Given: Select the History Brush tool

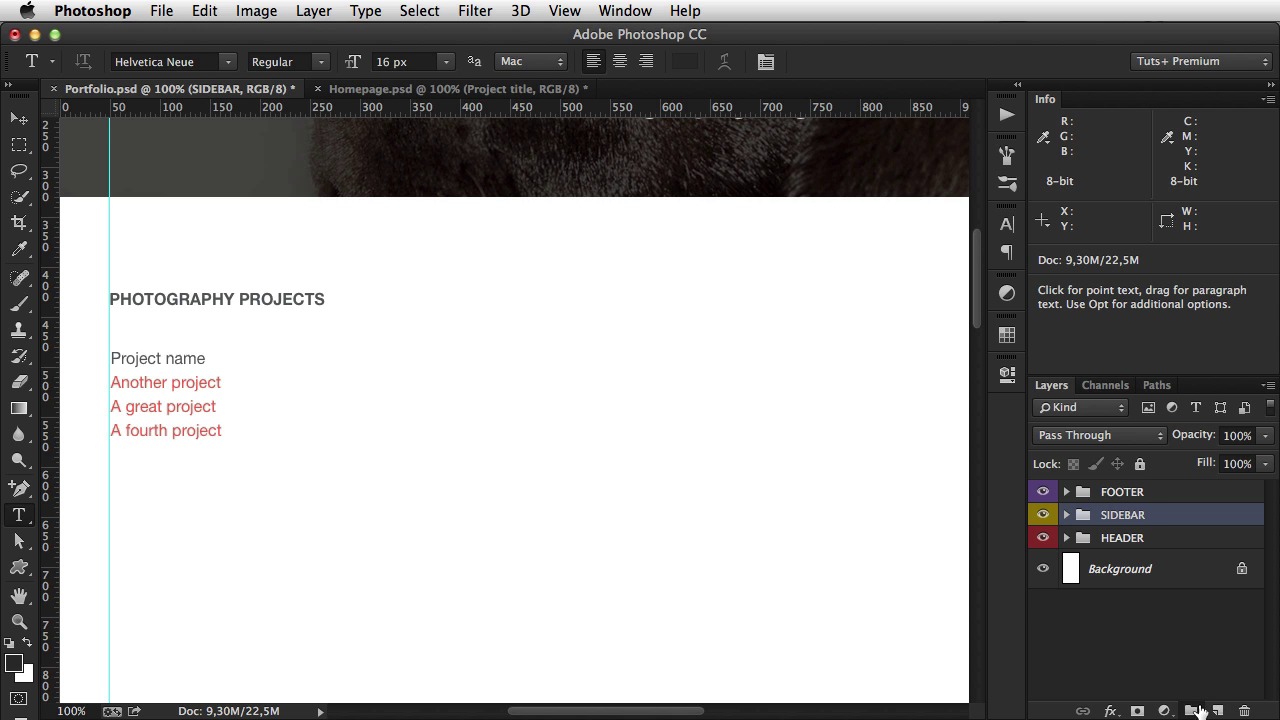Looking at the screenshot, I should coord(19,356).
